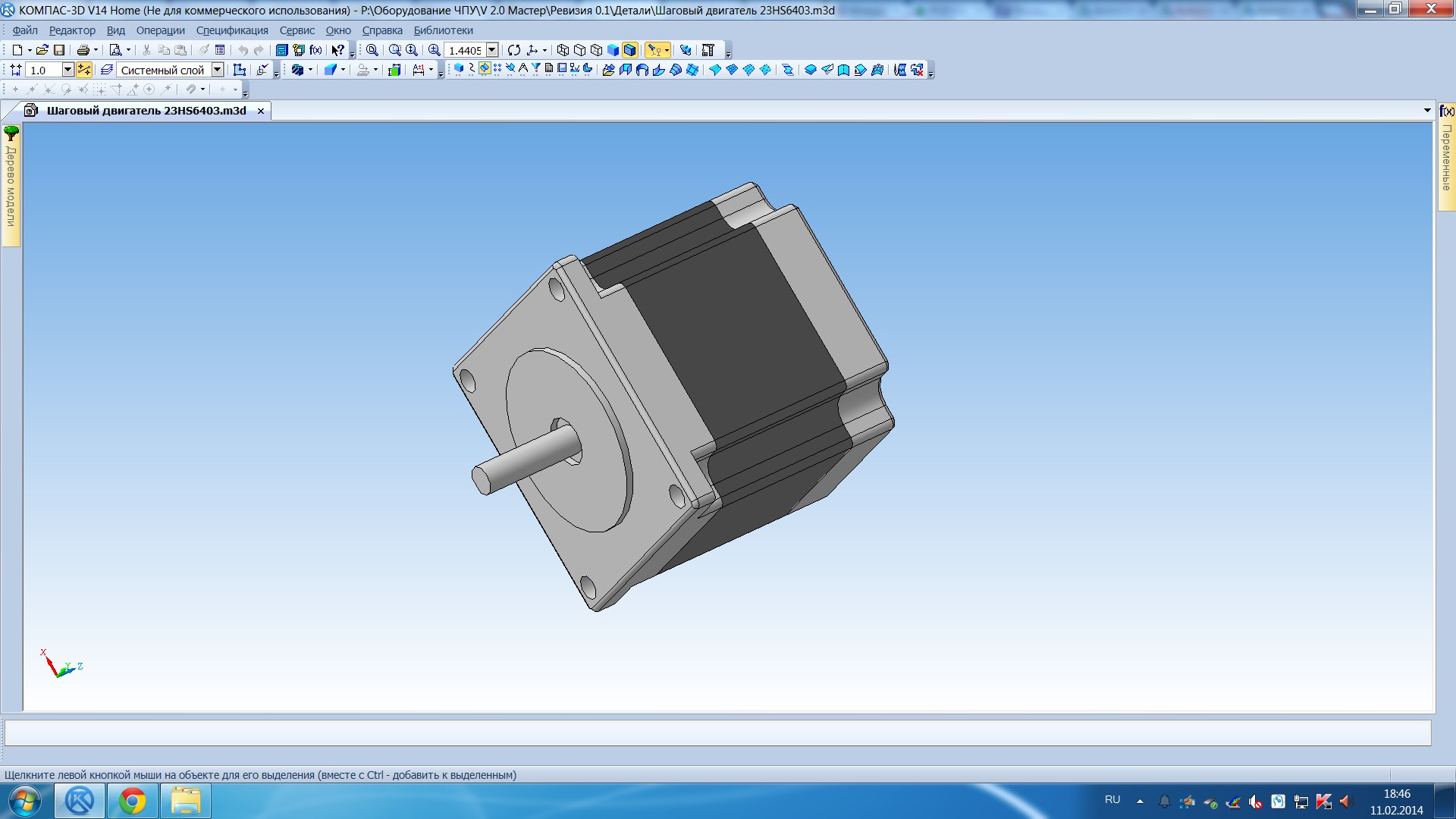Click the properties table icon
Screen dimensions: 1456x819
click(220, 50)
